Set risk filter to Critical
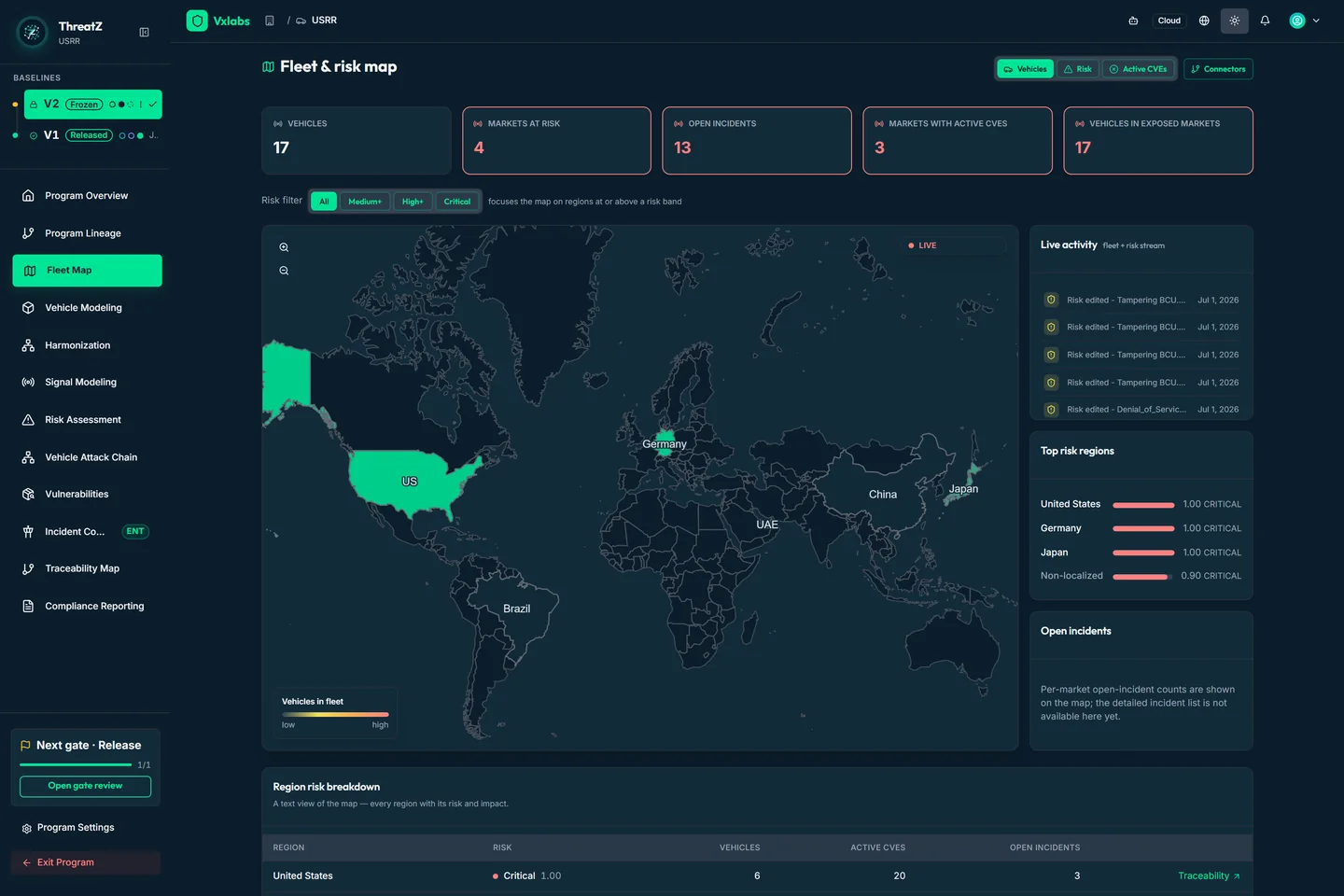Image resolution: width=1344 pixels, height=896 pixels. coord(457,202)
